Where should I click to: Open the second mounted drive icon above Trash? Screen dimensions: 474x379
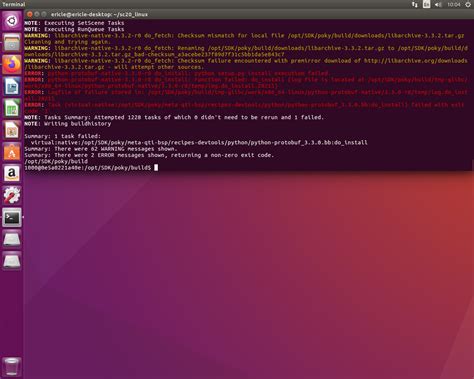click(12, 261)
